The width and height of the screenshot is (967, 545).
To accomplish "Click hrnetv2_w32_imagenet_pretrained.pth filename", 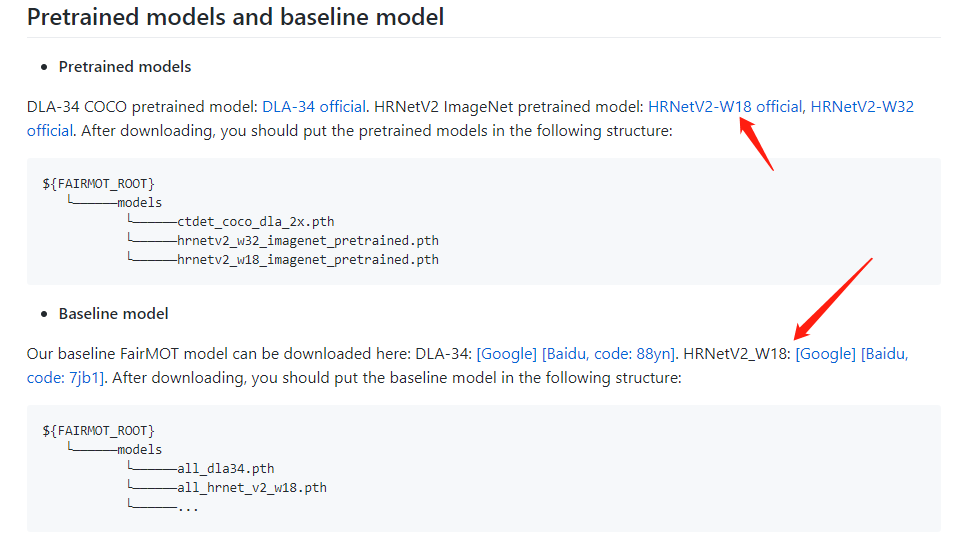I will 307,241.
